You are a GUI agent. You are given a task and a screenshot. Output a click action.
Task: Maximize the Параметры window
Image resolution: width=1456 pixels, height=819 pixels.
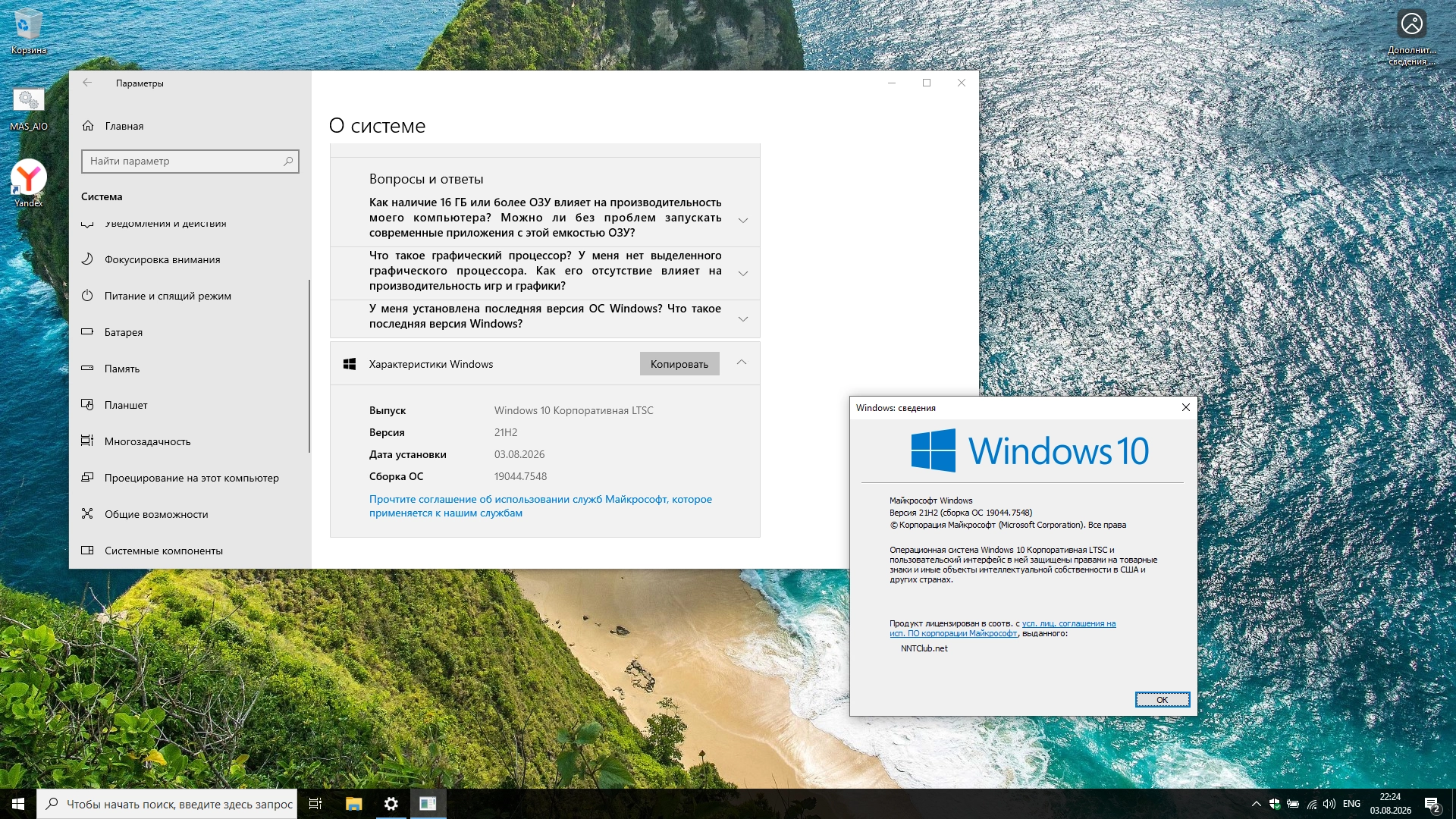[927, 83]
